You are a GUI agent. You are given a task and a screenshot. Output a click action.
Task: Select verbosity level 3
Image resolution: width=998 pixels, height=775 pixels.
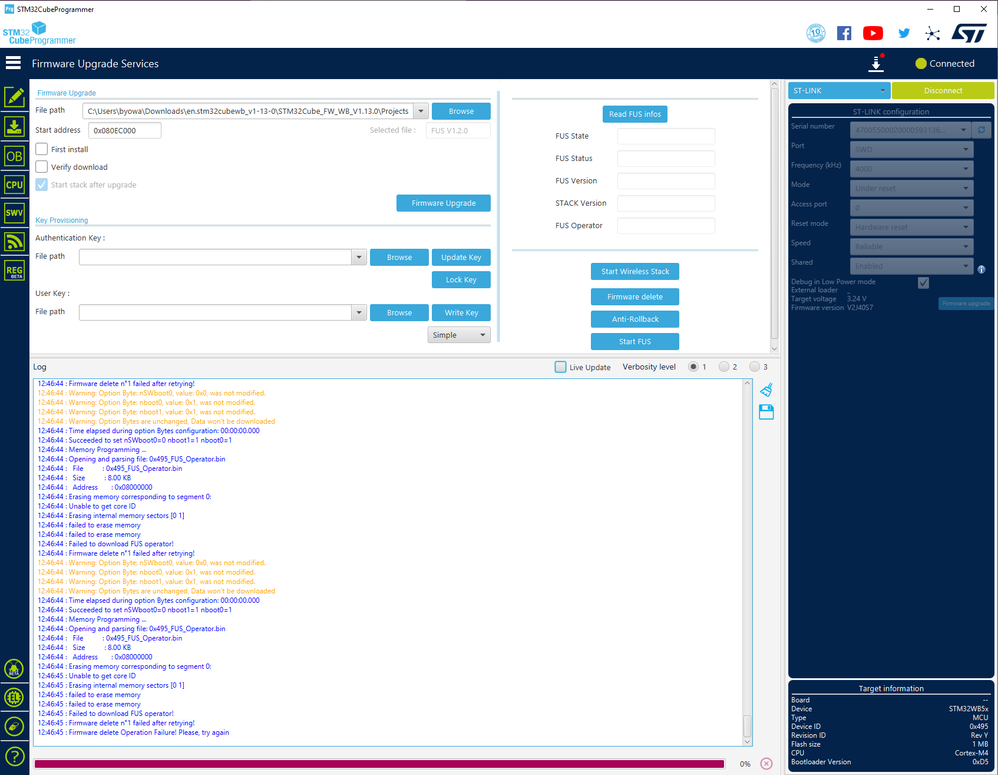pos(754,367)
